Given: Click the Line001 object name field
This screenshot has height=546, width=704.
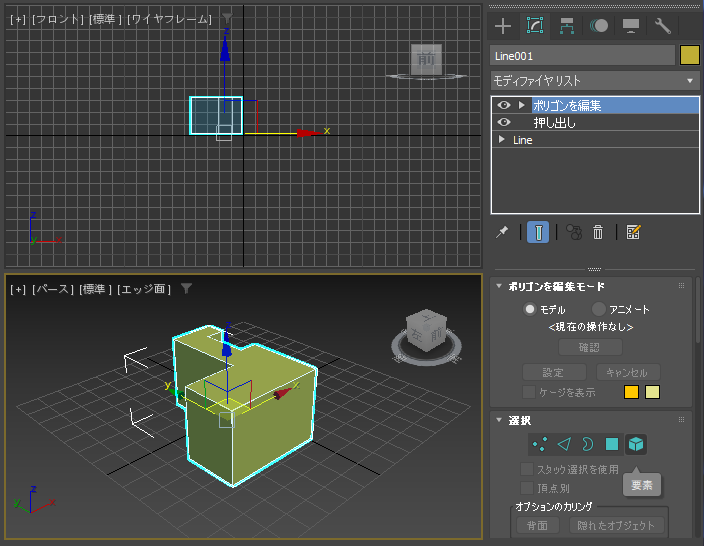Looking at the screenshot, I should point(582,56).
